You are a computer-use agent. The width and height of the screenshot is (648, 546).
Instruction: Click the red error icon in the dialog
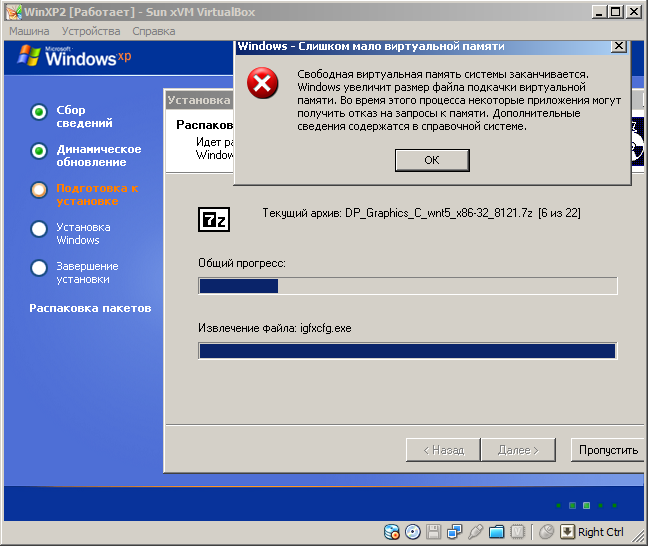pyautogui.click(x=262, y=83)
